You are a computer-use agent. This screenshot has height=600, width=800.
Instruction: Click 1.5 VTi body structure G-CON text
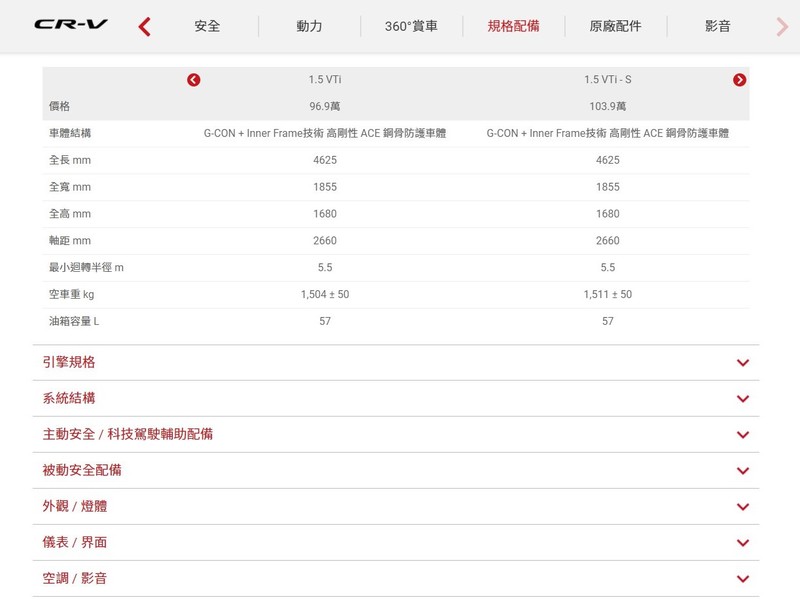click(x=325, y=133)
